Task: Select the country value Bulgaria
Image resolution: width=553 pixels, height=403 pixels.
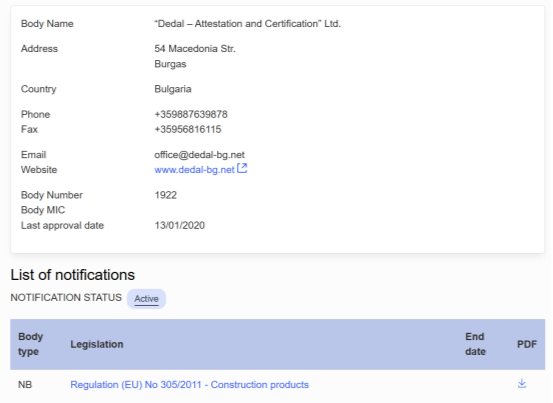Action: tap(173, 89)
